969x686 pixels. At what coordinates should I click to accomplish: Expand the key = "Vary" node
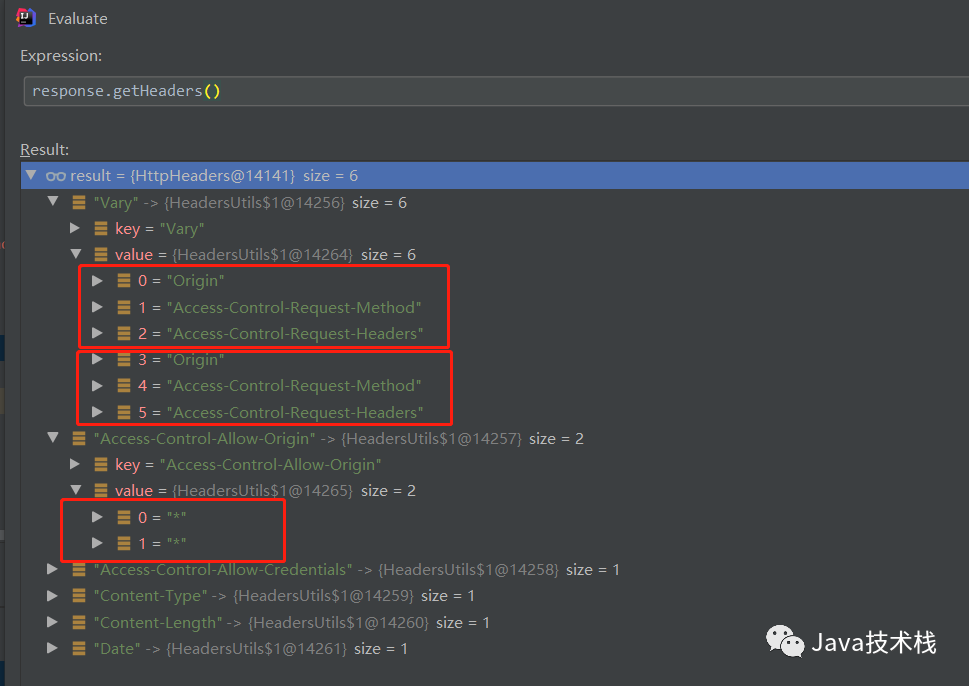click(75, 229)
